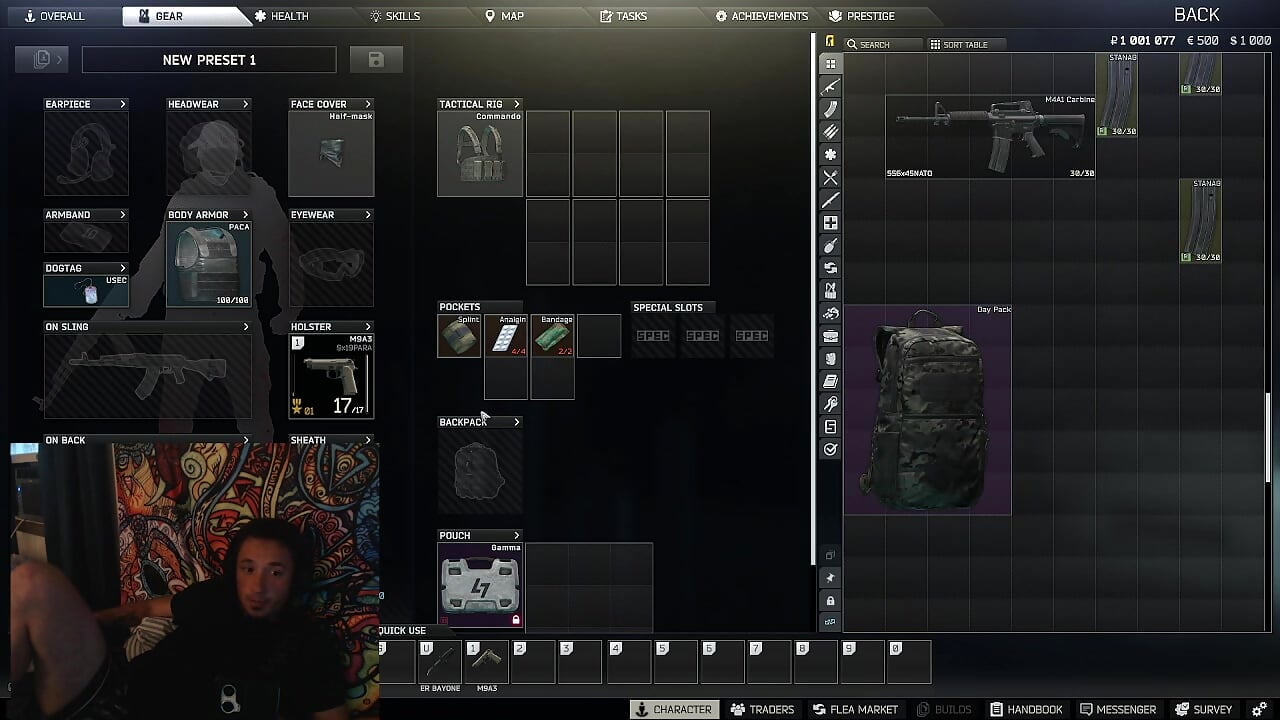Click the stash Search field
The height and width of the screenshot is (720, 1280).
click(x=882, y=45)
